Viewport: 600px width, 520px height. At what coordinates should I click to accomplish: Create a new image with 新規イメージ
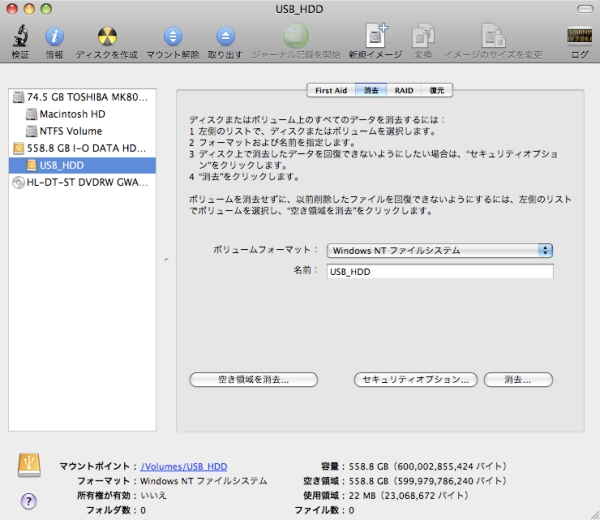pos(376,37)
